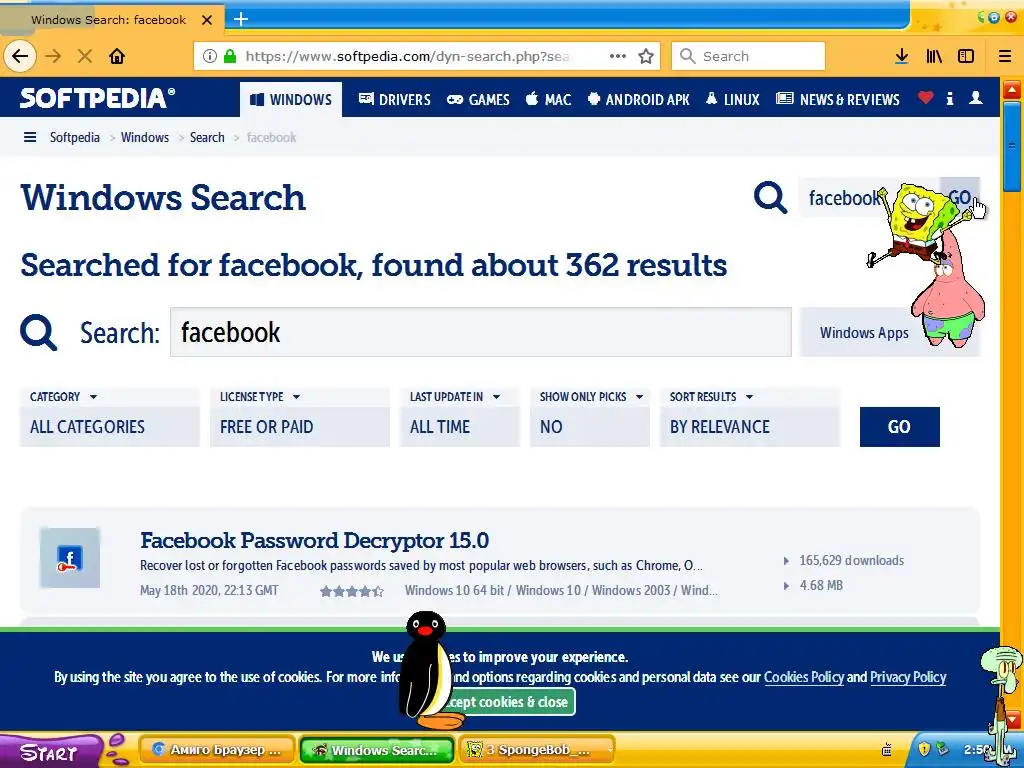1024x768 pixels.
Task: Expand the LICENSE TYPE filter dropdown
Action: click(260, 396)
